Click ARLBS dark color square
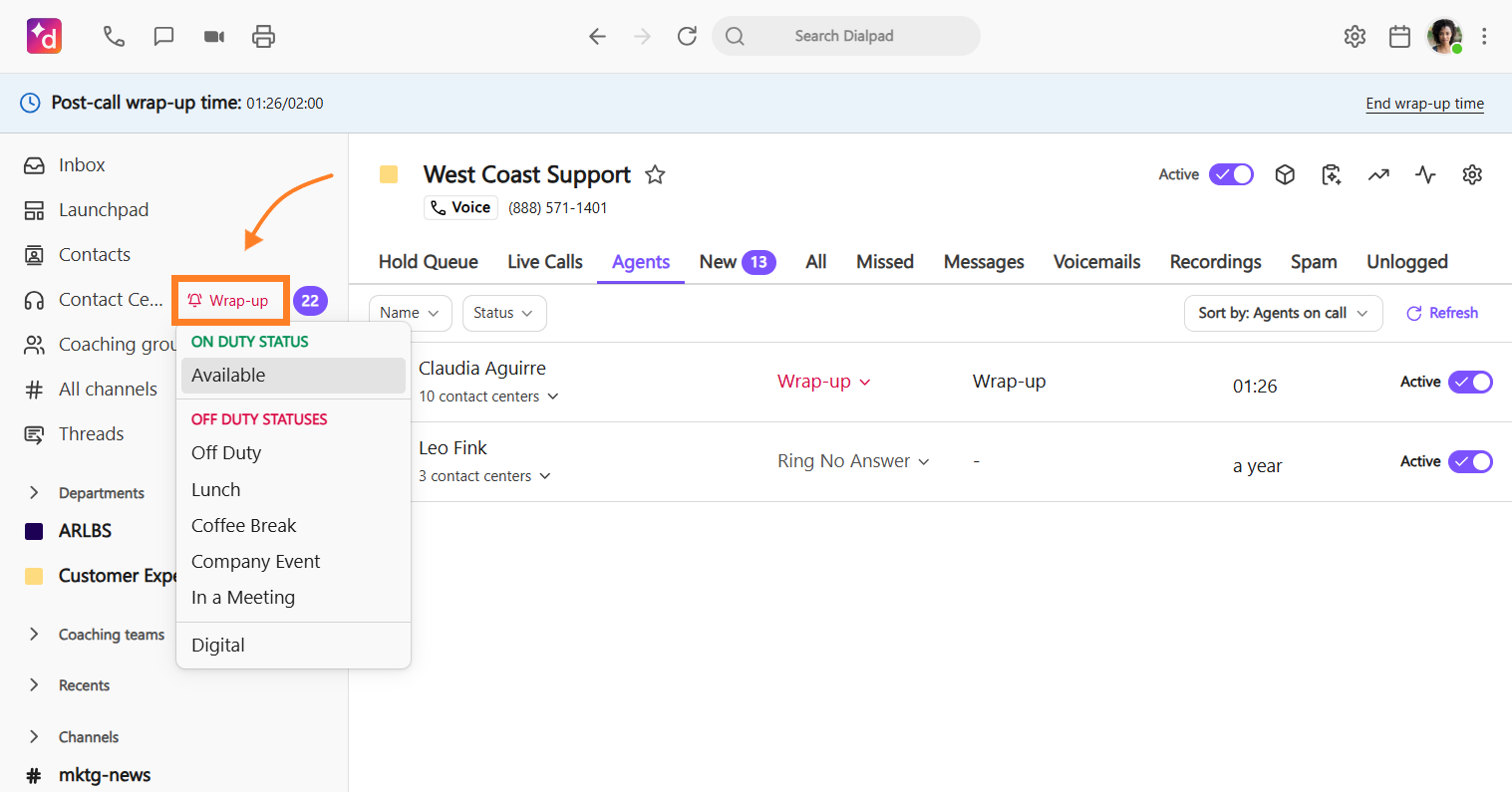Screen dimensions: 1512x792 tap(34, 531)
